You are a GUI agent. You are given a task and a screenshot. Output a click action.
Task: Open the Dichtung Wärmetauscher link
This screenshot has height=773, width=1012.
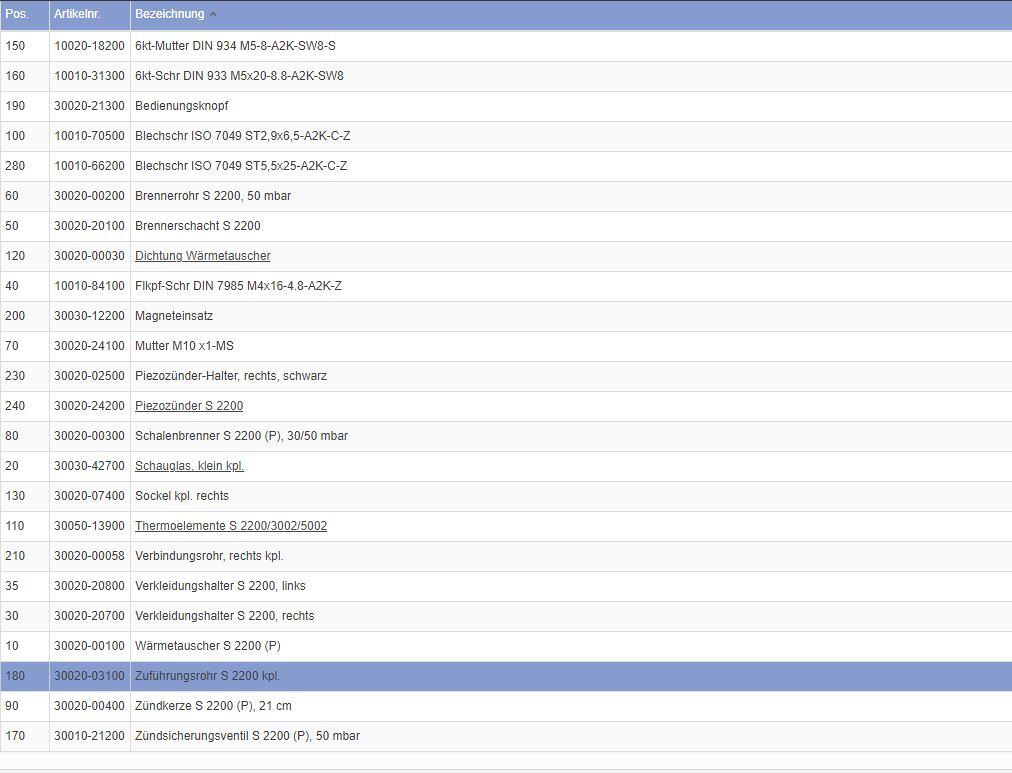pos(202,256)
